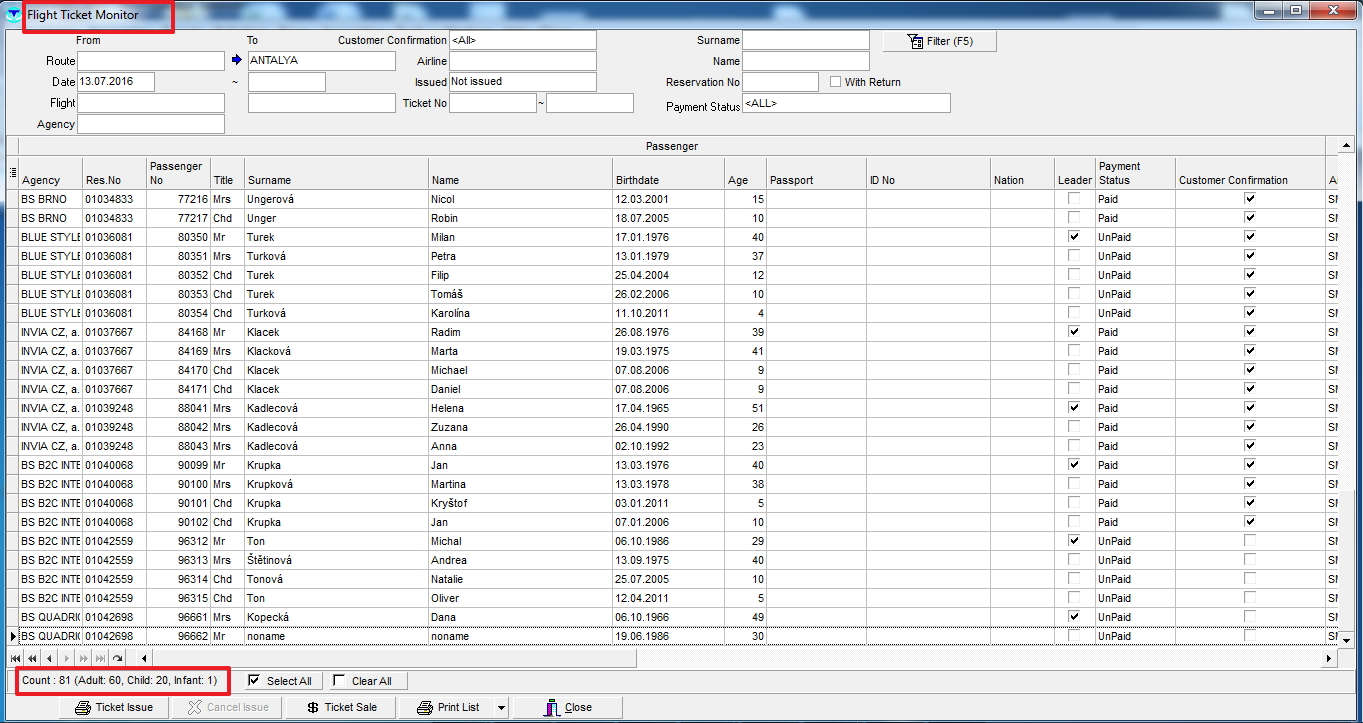The width and height of the screenshot is (1363, 723).
Task: Uncheck Customer Confirmation for Nicol Ungerová
Action: (x=1249, y=199)
